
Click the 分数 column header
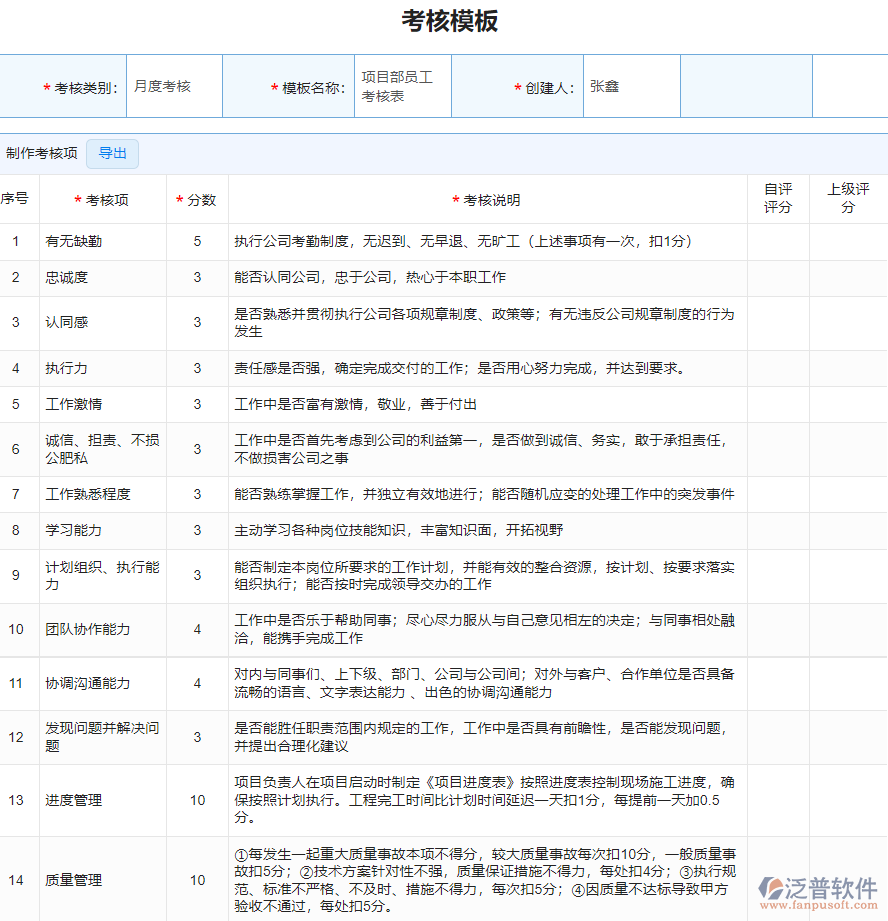tap(196, 199)
